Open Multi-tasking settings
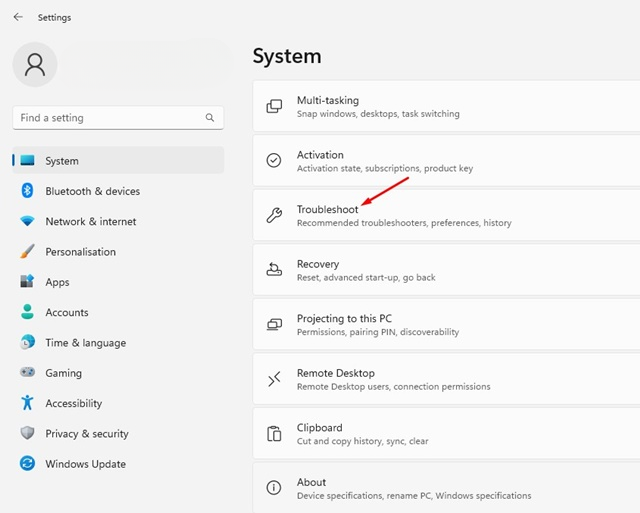 click(x=447, y=106)
